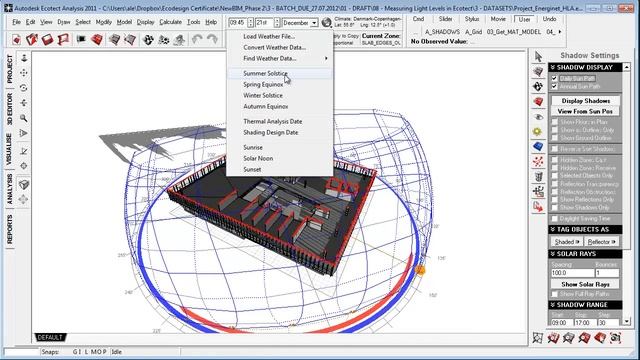Click the A_SHADOWS script button
This screenshot has width=640, height=360.
(x=442, y=31)
